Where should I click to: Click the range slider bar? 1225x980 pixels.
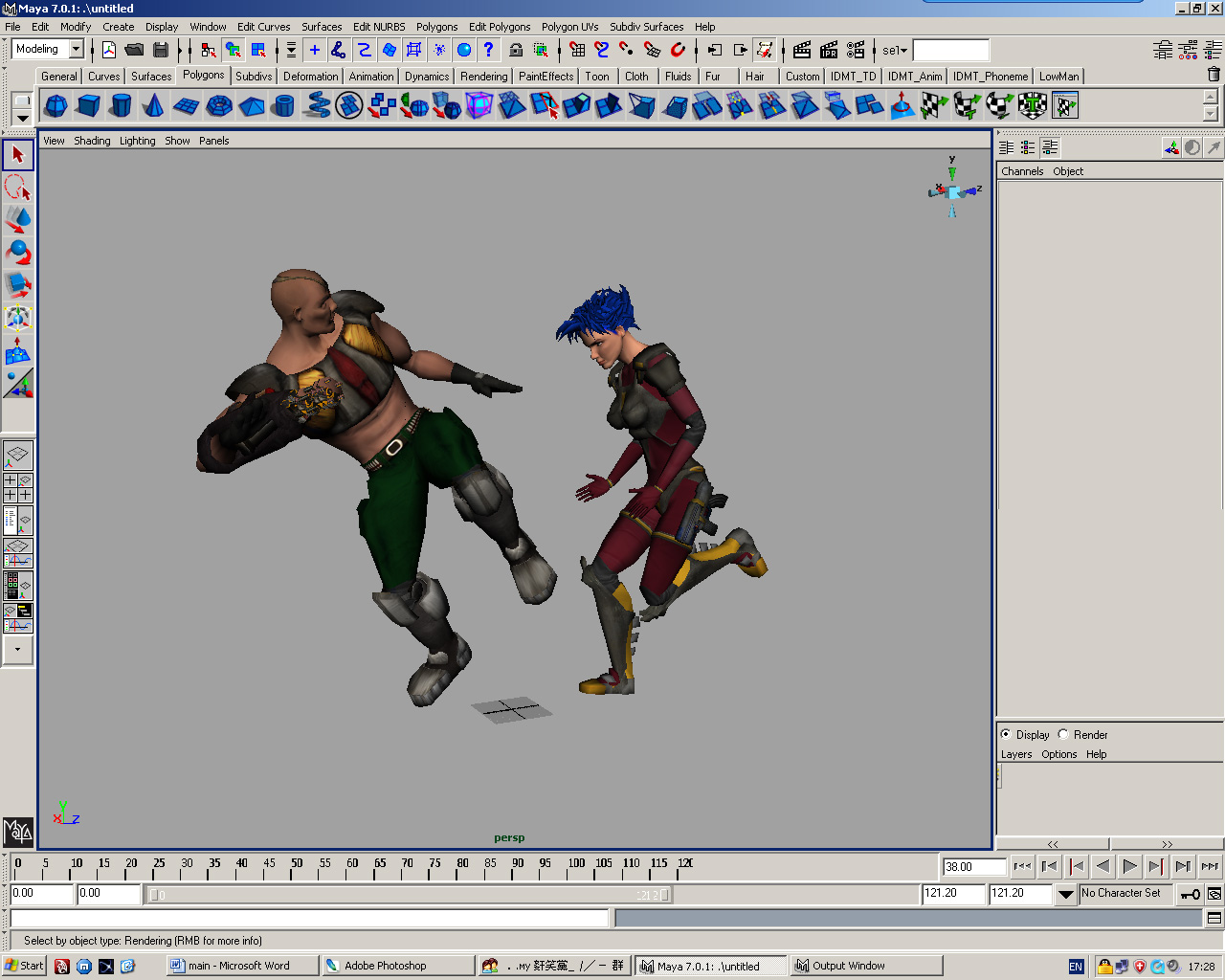click(409, 895)
